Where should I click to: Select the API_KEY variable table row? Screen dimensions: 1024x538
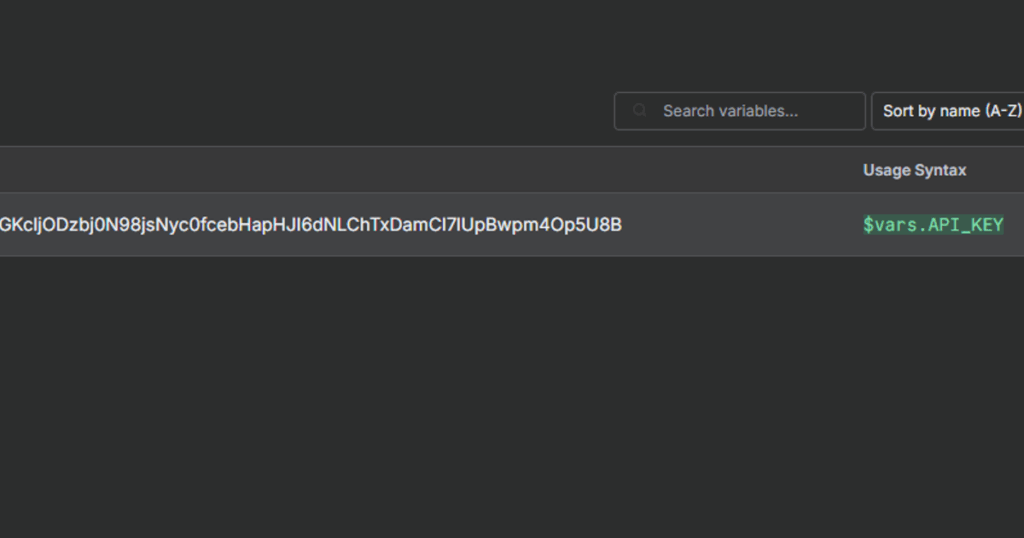coord(512,225)
